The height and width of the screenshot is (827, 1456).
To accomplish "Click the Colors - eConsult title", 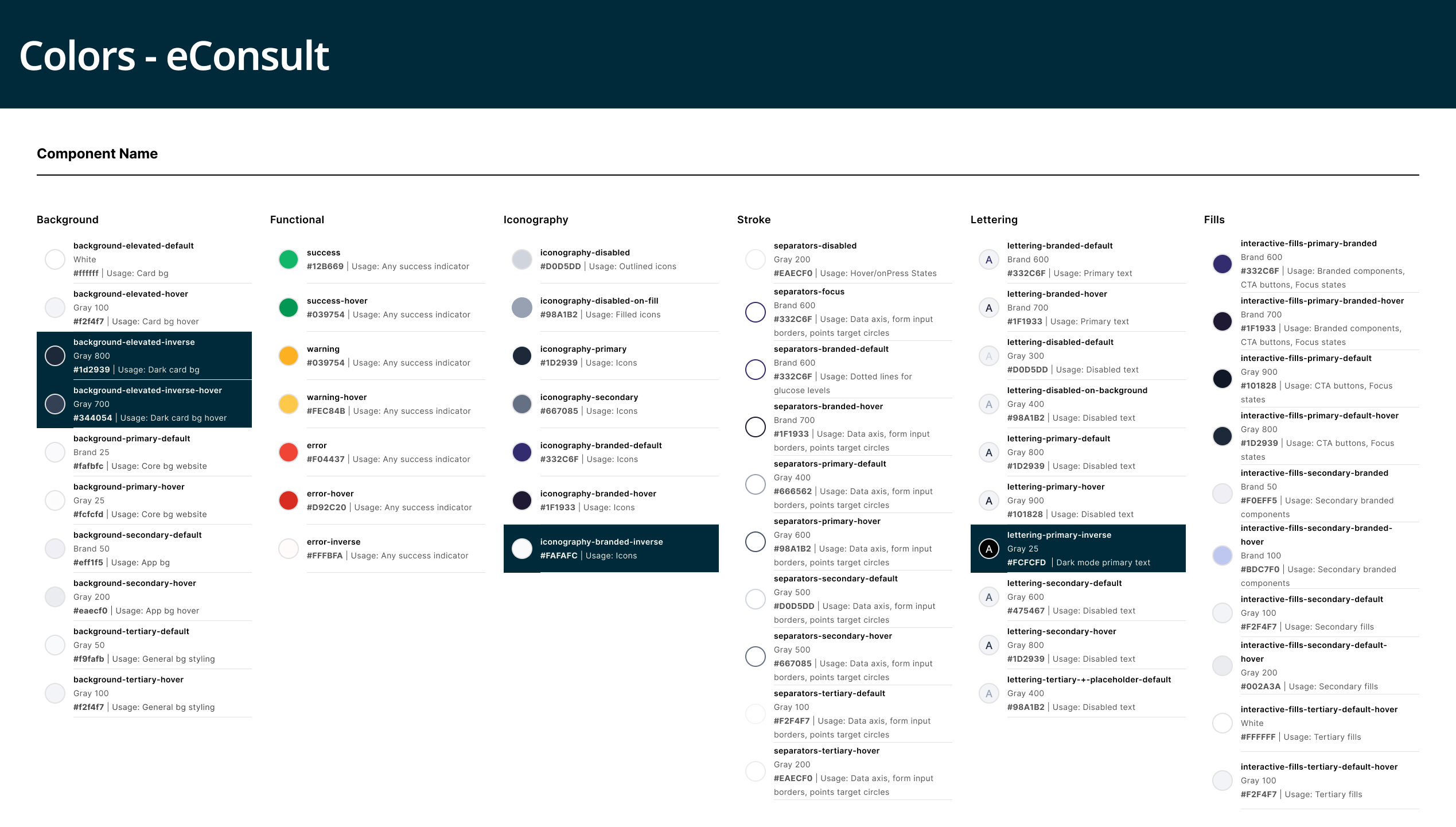I will click(x=174, y=56).
